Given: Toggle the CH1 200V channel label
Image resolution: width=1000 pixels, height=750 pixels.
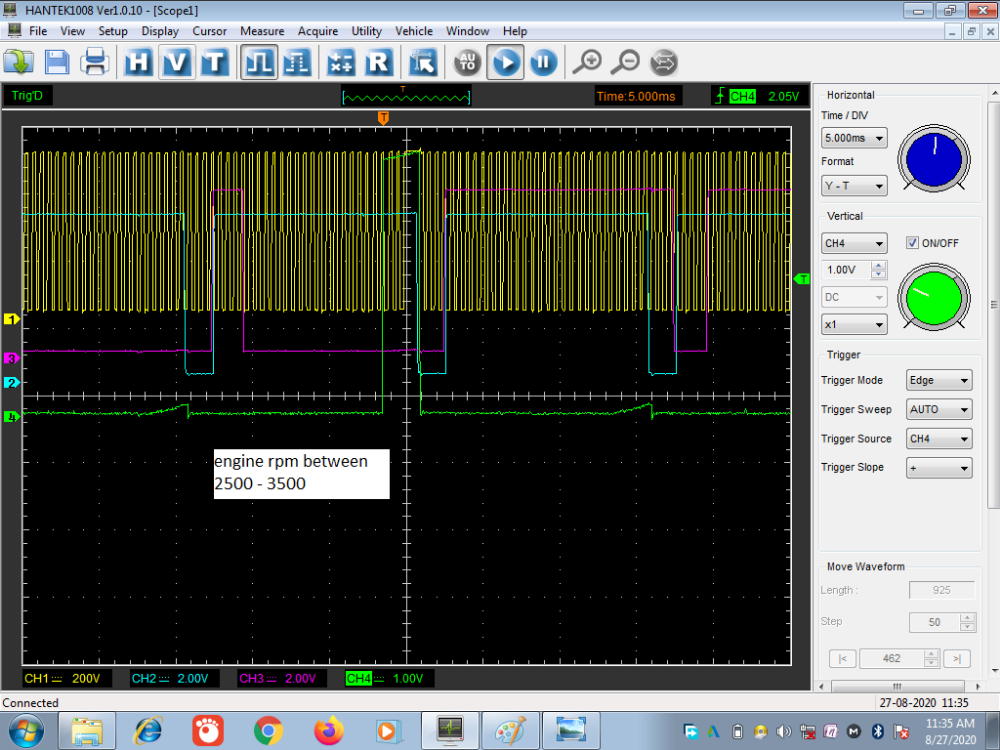Looking at the screenshot, I should pyautogui.click(x=62, y=679).
